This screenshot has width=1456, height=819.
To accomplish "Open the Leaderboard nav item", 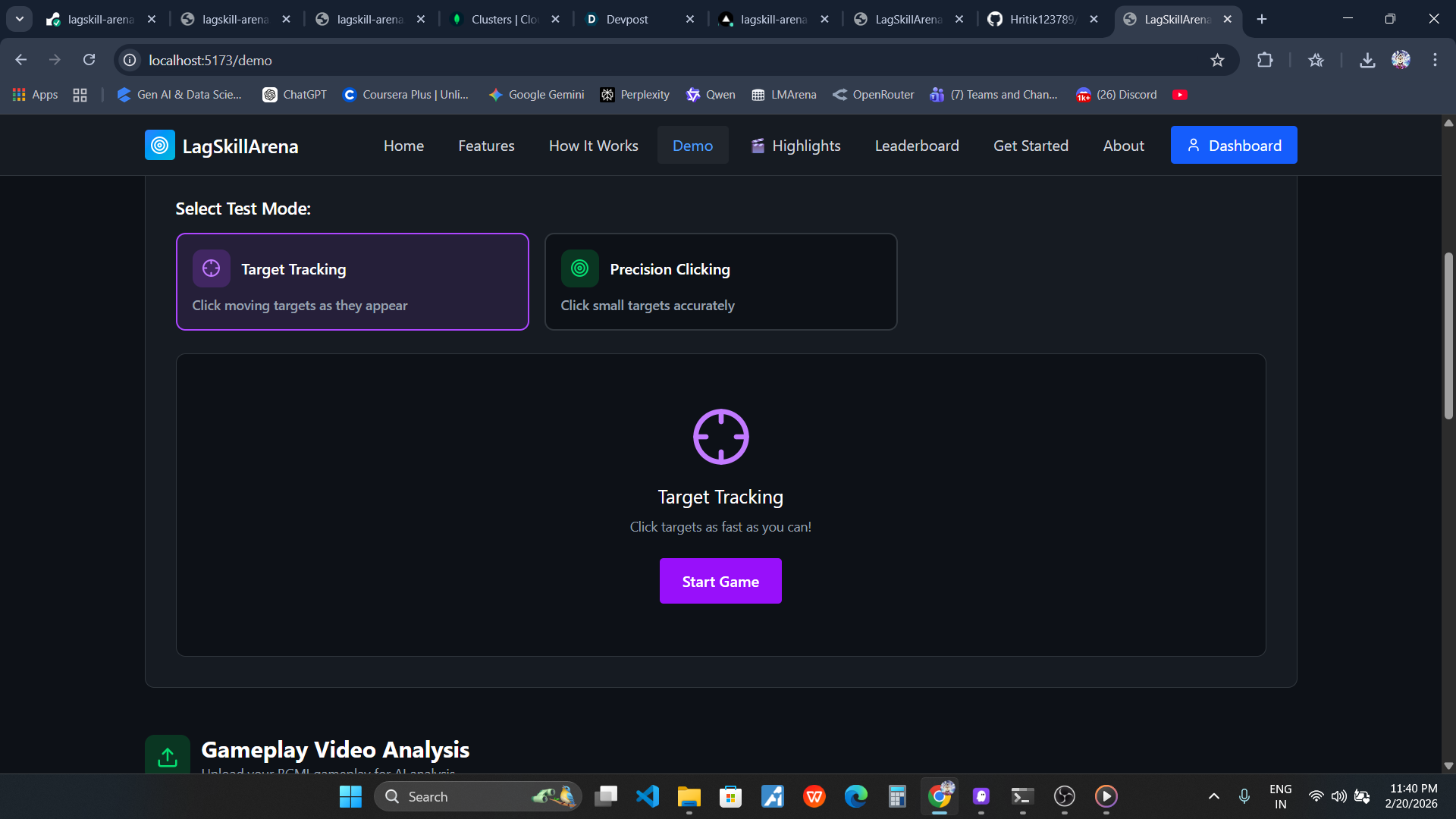I will [917, 146].
